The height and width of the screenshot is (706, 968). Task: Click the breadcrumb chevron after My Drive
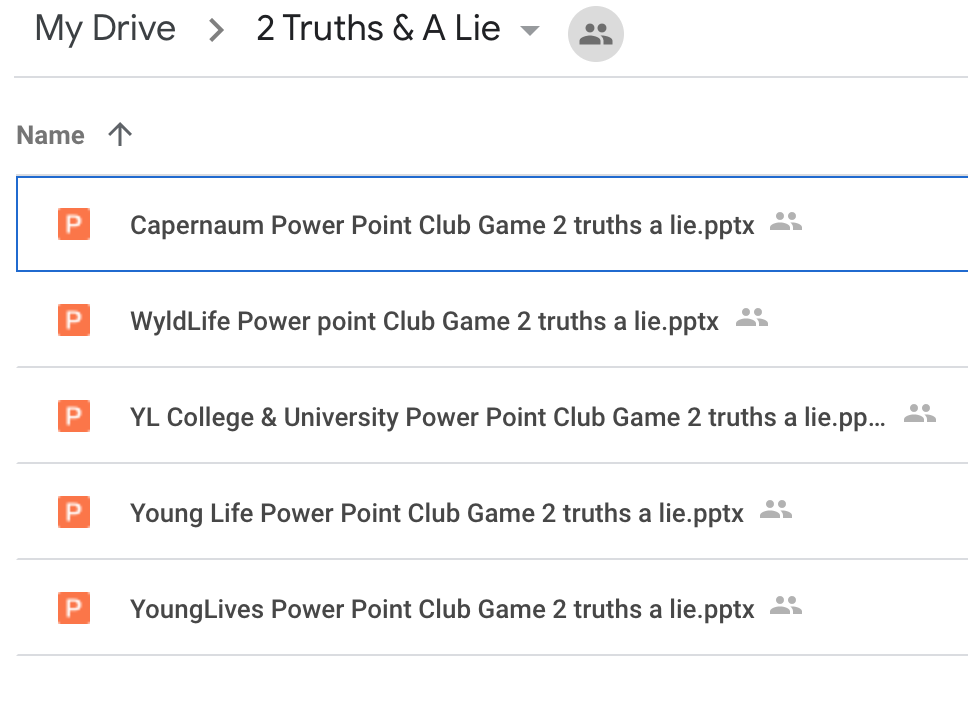[x=216, y=30]
